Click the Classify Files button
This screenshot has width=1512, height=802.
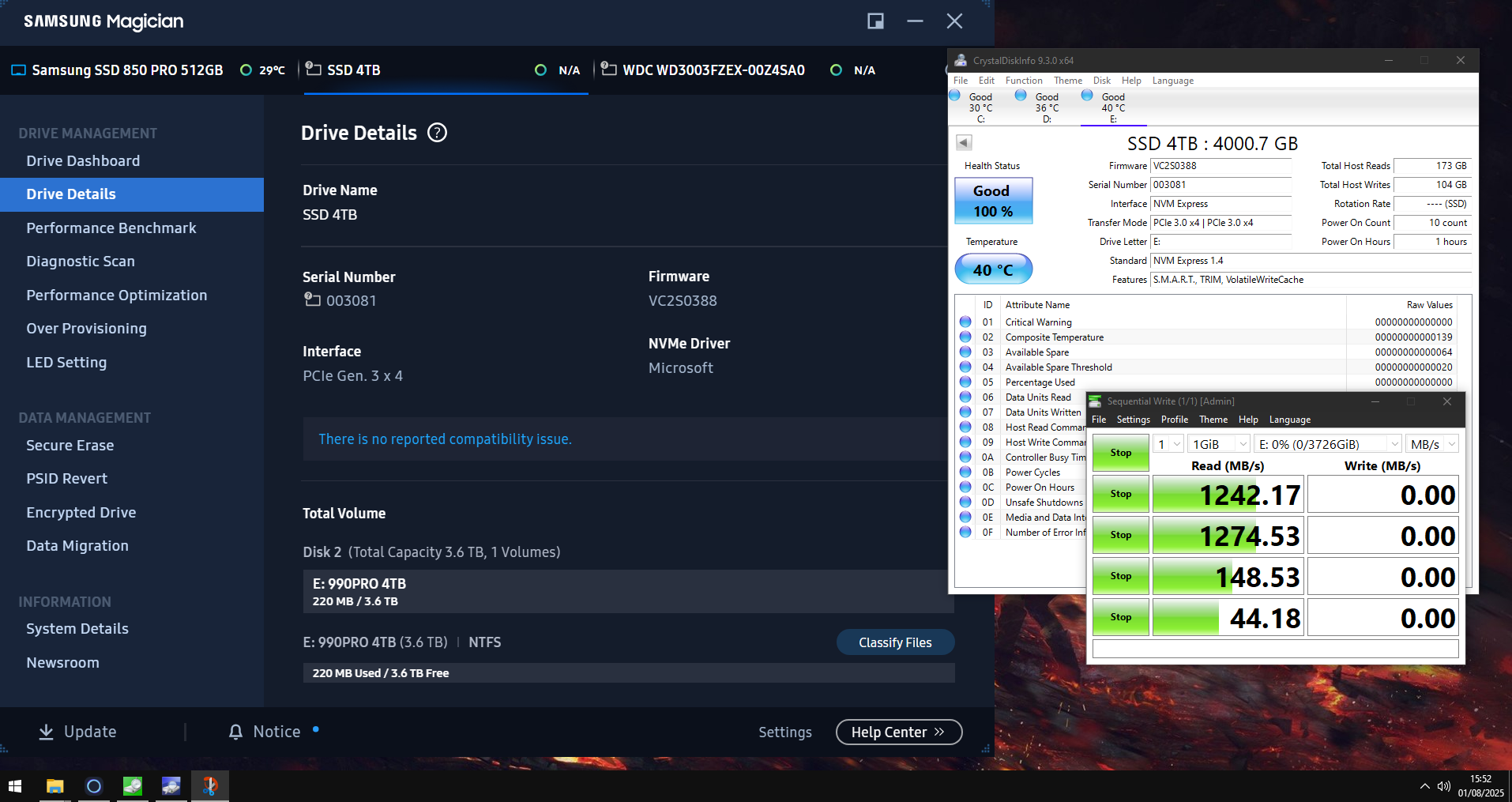(895, 642)
